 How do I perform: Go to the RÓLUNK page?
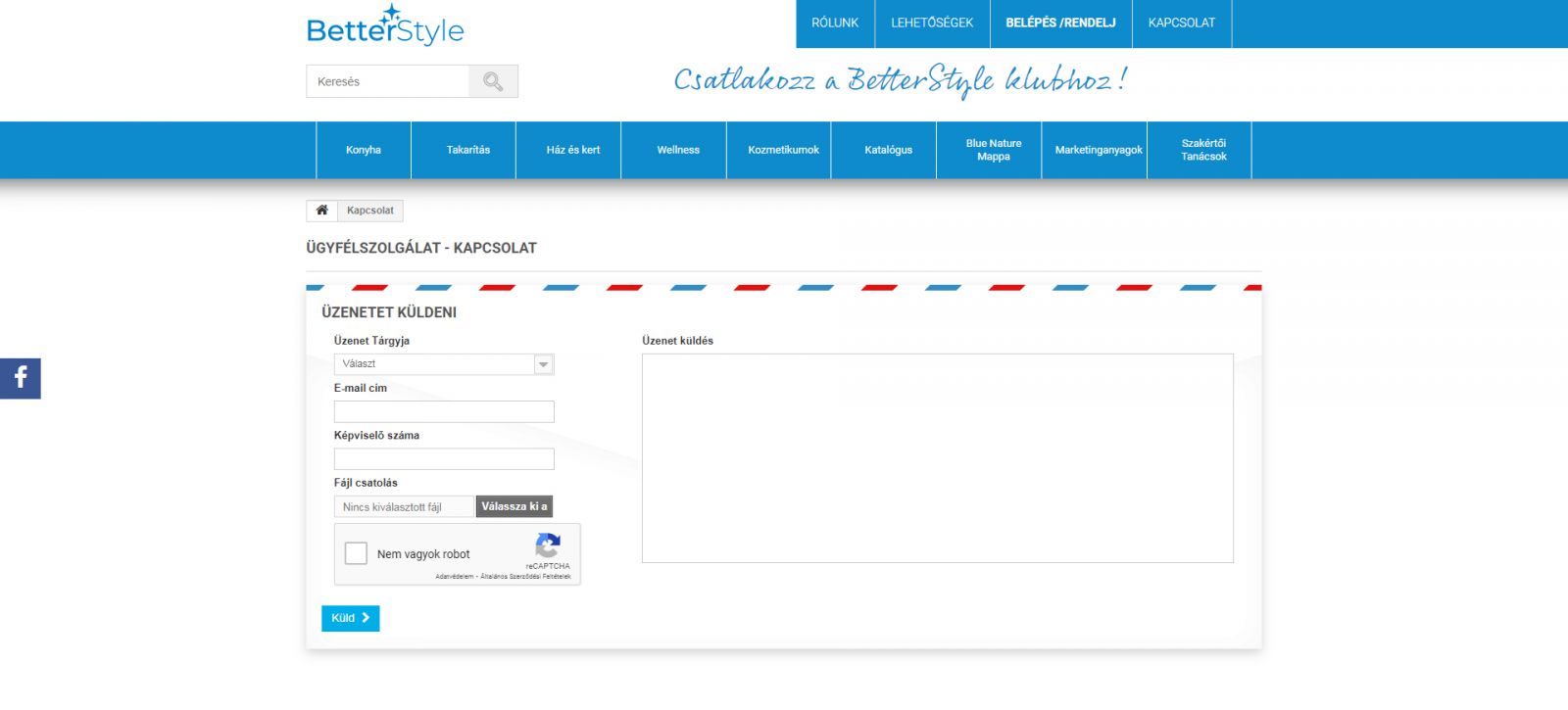[x=835, y=23]
